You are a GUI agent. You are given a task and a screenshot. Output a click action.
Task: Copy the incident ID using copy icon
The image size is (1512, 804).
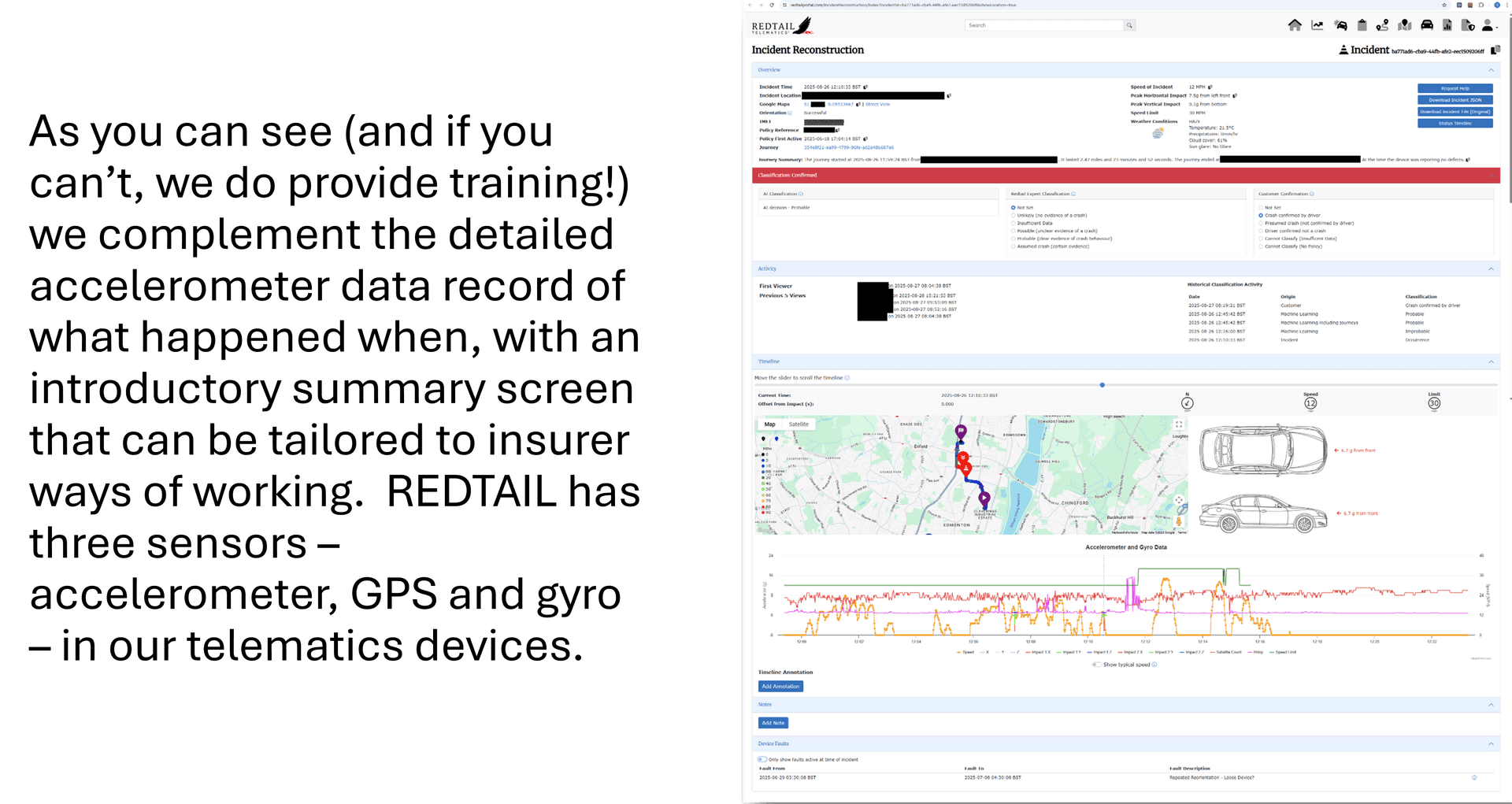click(x=1495, y=50)
